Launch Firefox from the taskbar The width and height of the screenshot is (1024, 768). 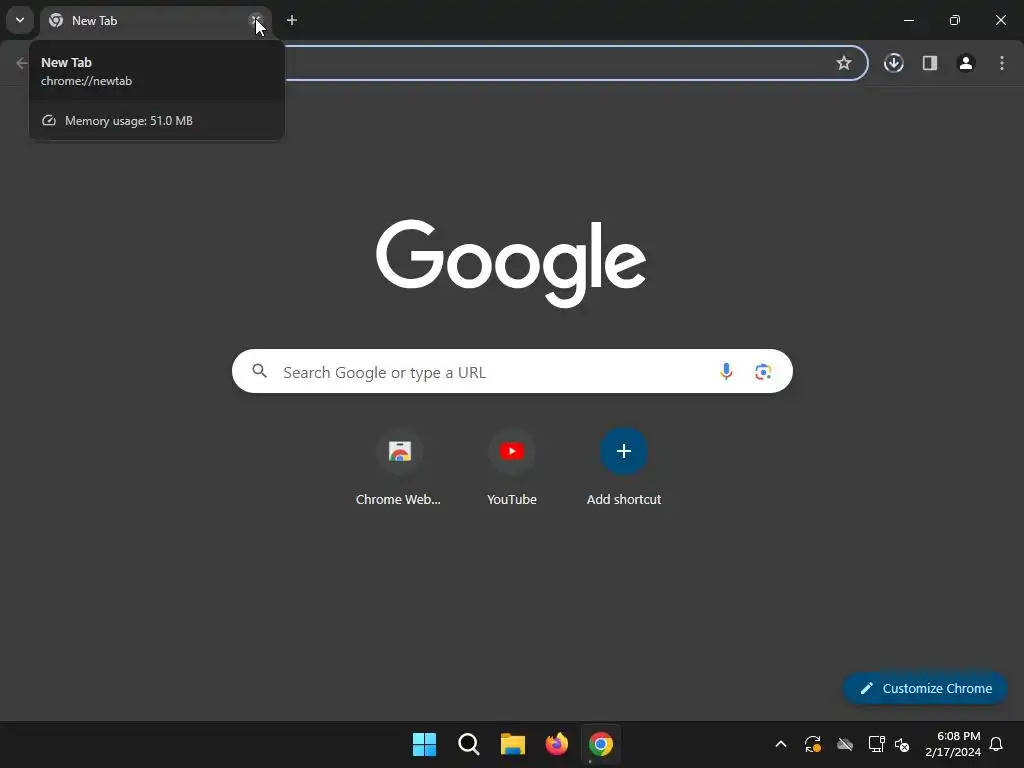(x=556, y=744)
